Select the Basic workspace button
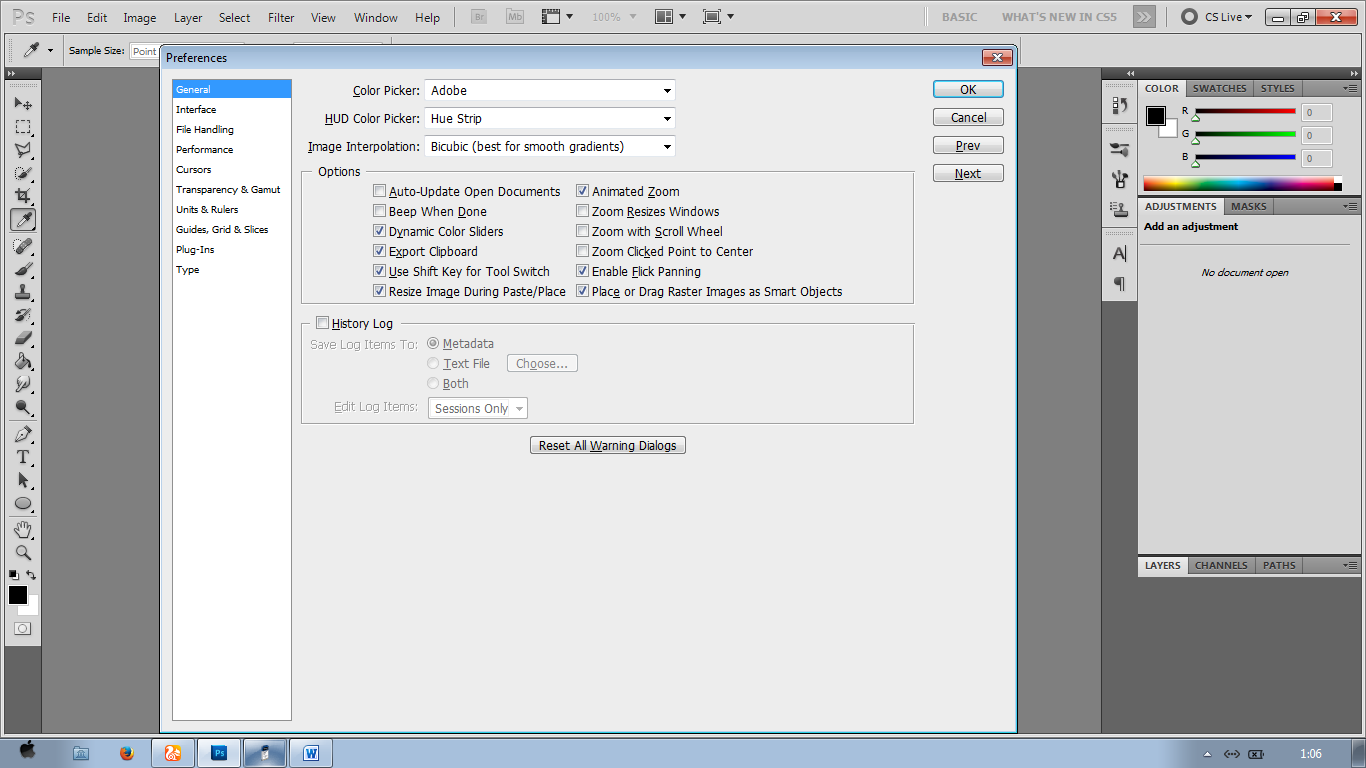 (960, 17)
